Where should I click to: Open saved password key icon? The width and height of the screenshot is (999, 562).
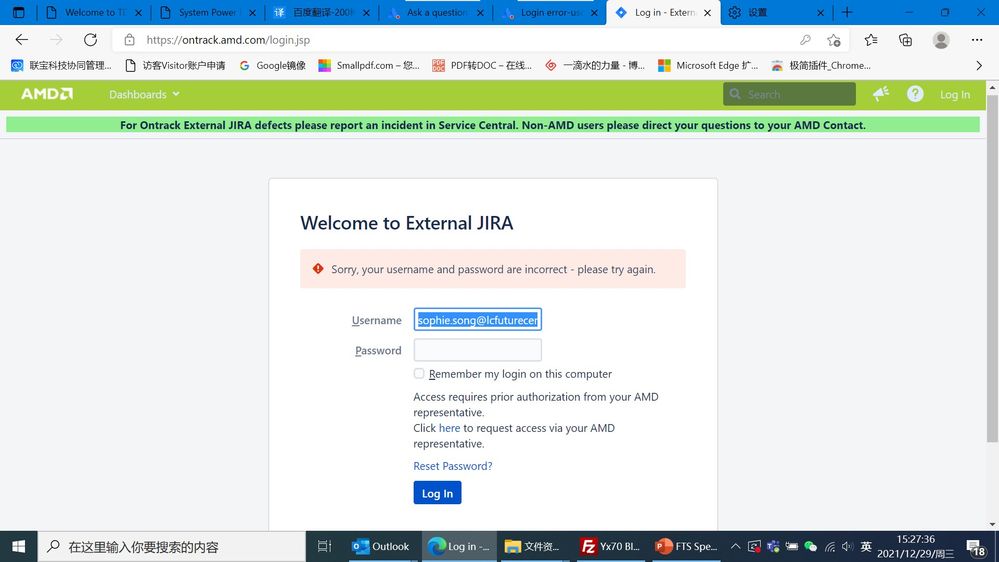(805, 40)
